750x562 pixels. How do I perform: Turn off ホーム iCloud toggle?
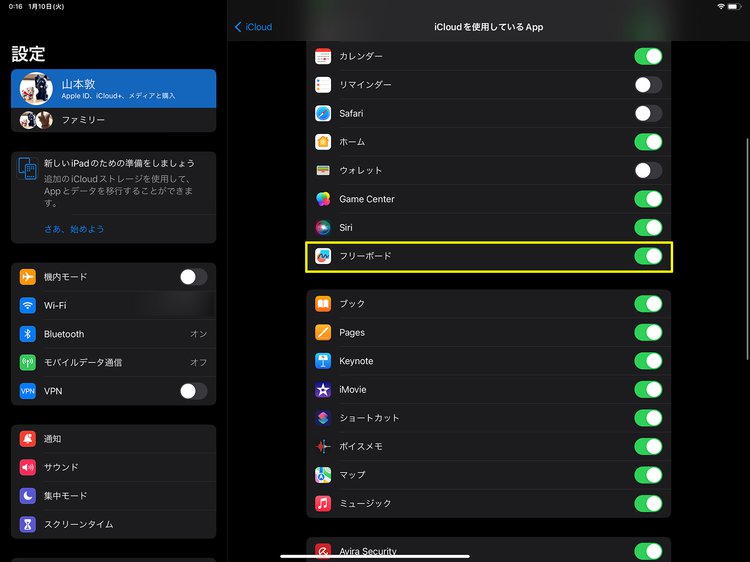648,142
